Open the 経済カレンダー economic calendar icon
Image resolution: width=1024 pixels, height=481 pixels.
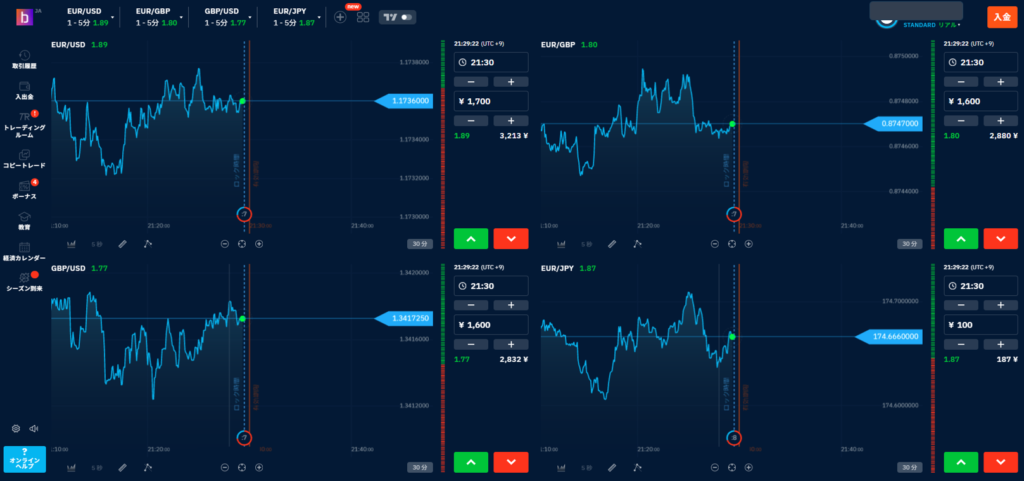tap(24, 248)
